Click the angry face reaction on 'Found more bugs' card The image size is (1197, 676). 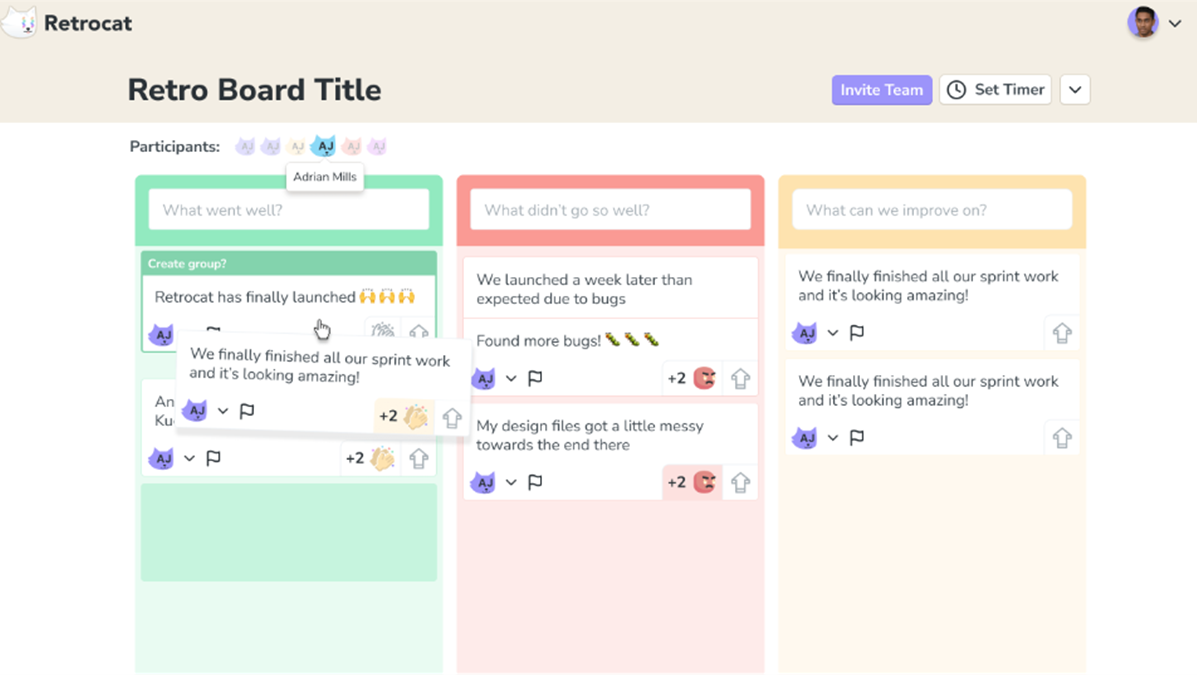point(705,378)
